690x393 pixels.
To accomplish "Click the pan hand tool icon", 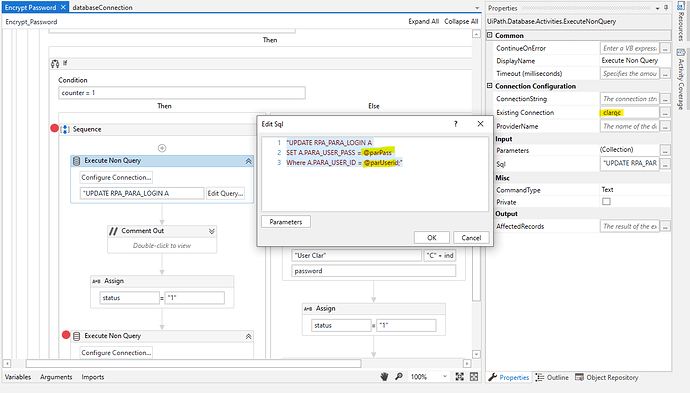I will (384, 377).
